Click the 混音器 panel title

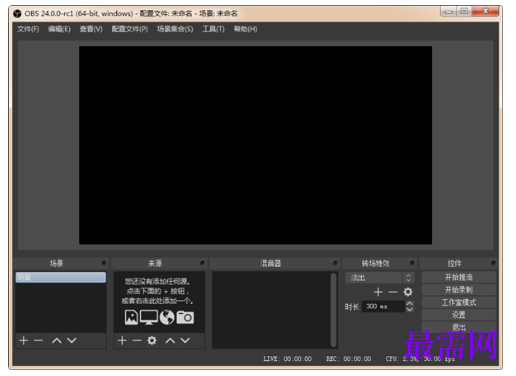(x=270, y=263)
